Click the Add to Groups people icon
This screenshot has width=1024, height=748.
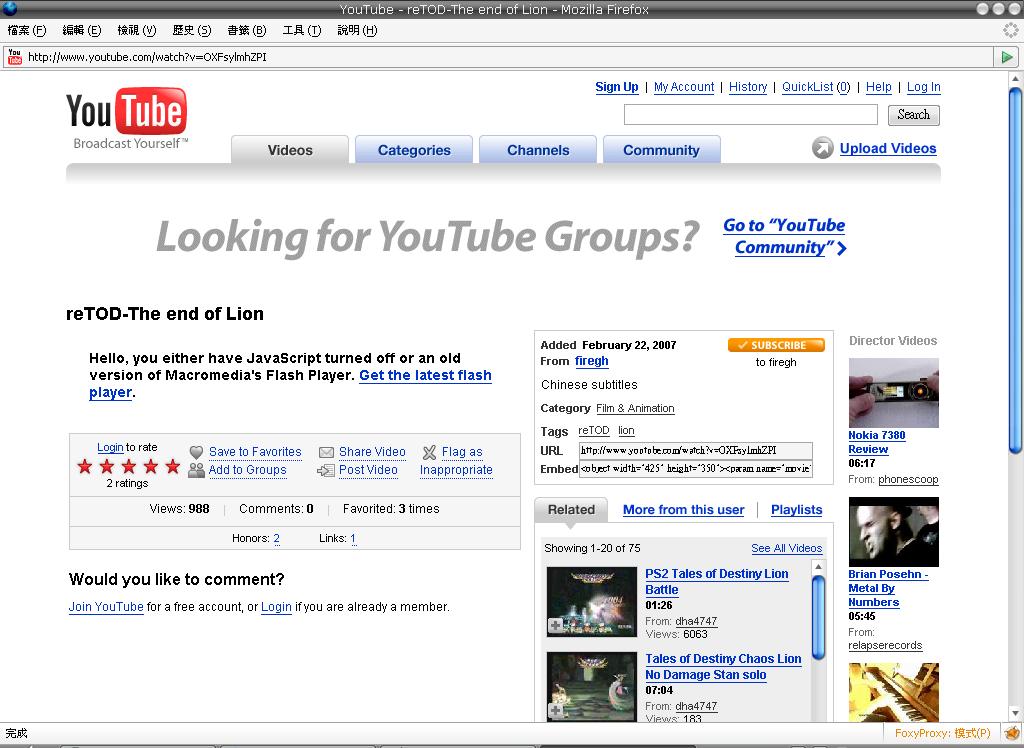(197, 470)
